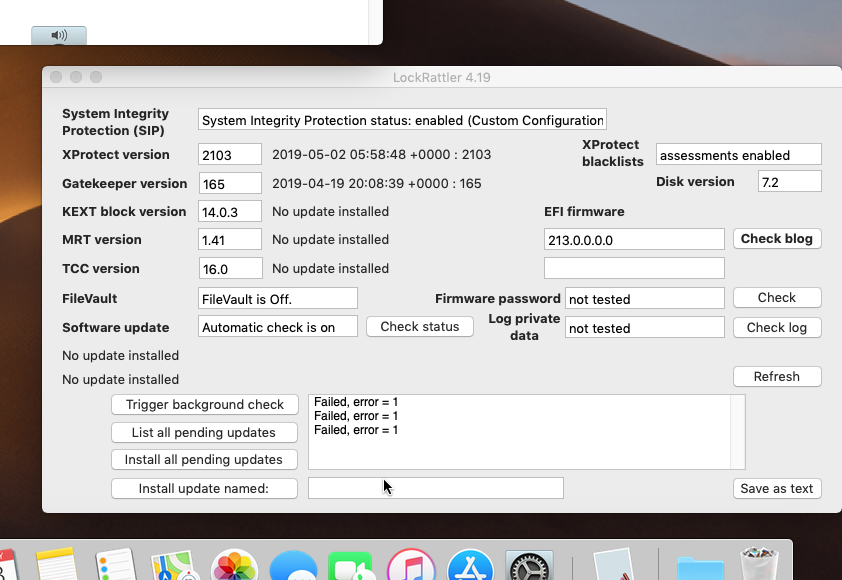This screenshot has height=580, width=842.
Task: Open the blue folder in the Dock
Action: tap(700, 568)
